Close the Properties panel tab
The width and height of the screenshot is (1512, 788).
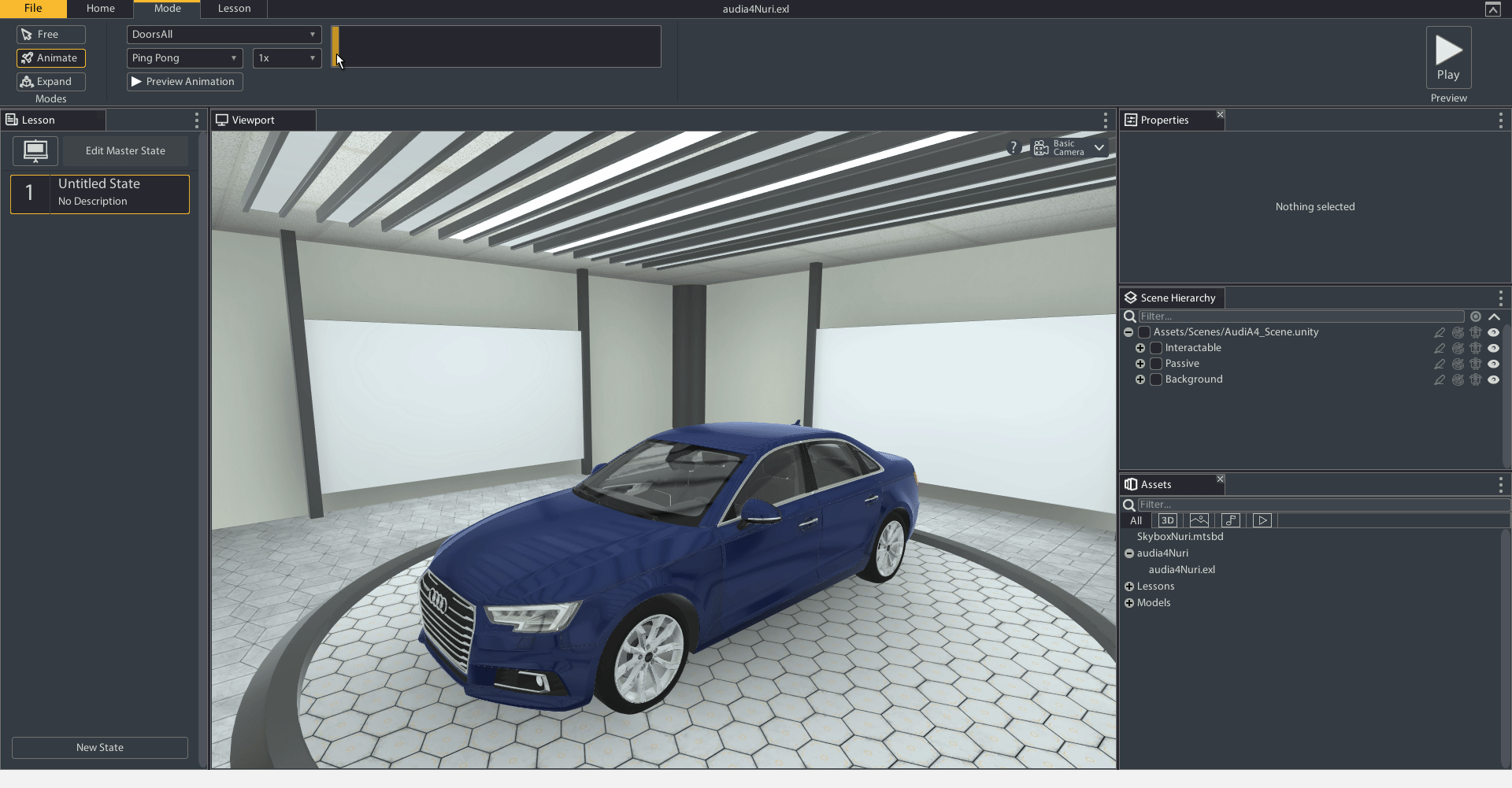click(x=1221, y=115)
